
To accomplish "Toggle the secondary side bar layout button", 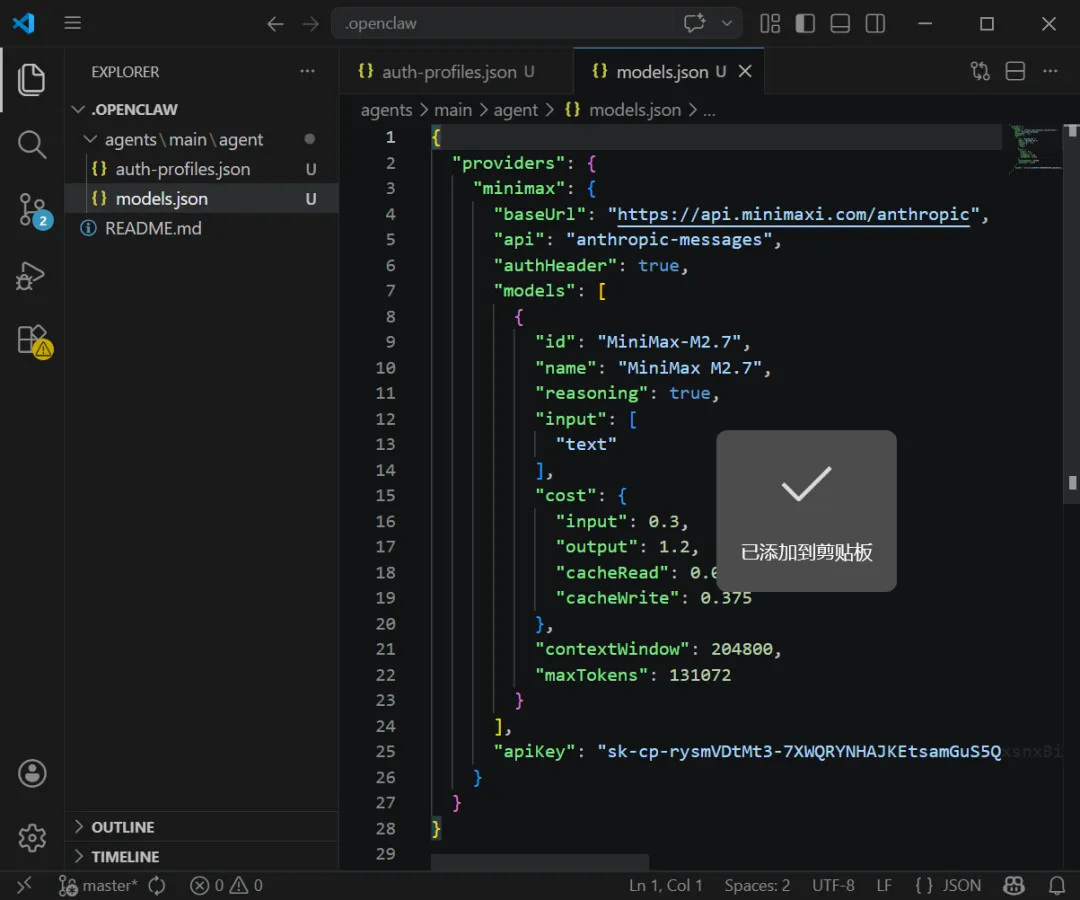I will [x=875, y=24].
